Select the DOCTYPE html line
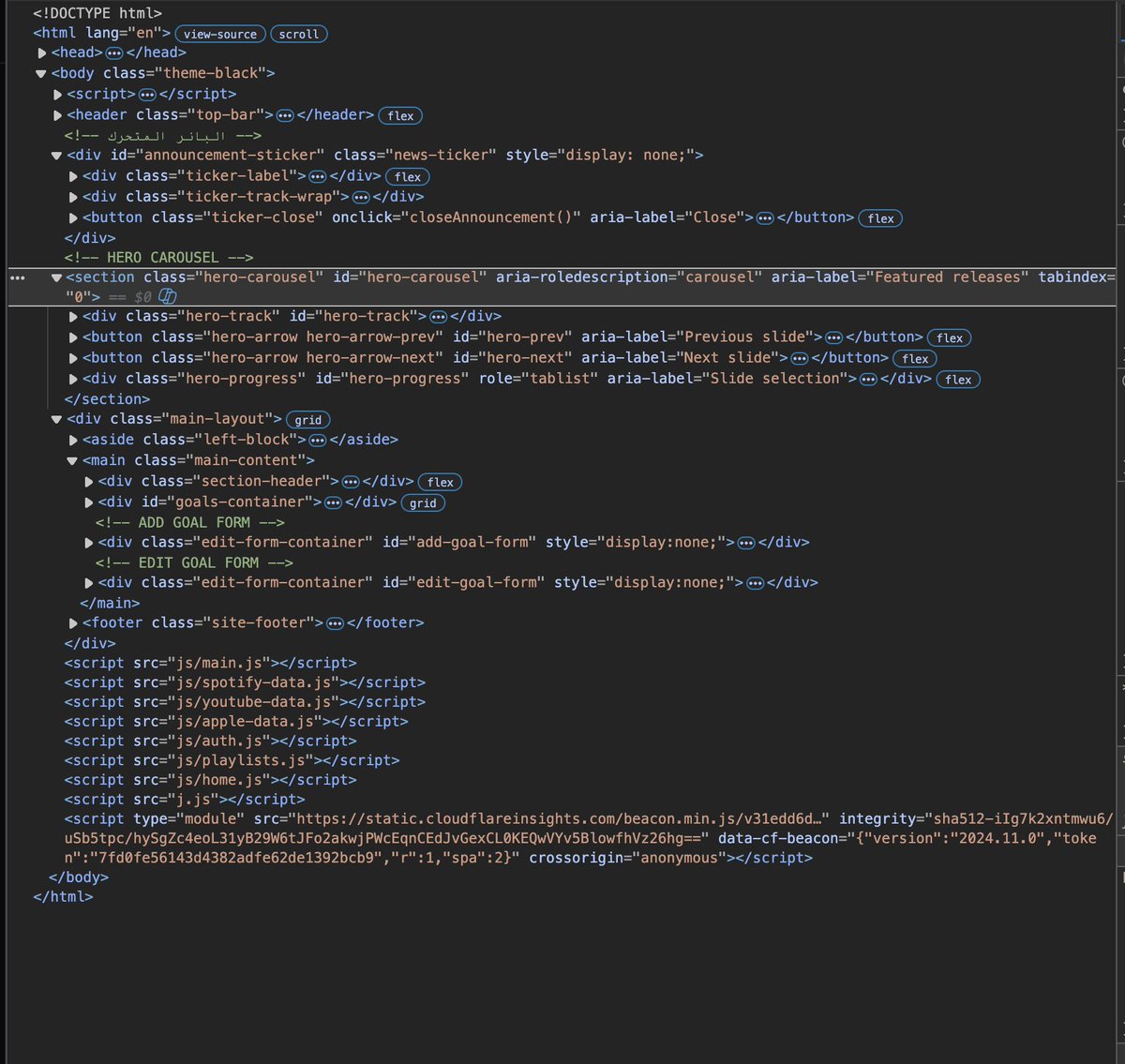This screenshot has width=1125, height=1064. pos(97,14)
